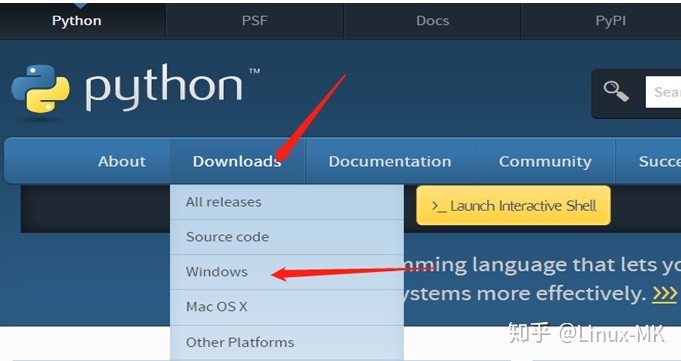Image resolution: width=681 pixels, height=361 pixels.
Task: Switch to the PyPI tab
Action: [x=610, y=21]
